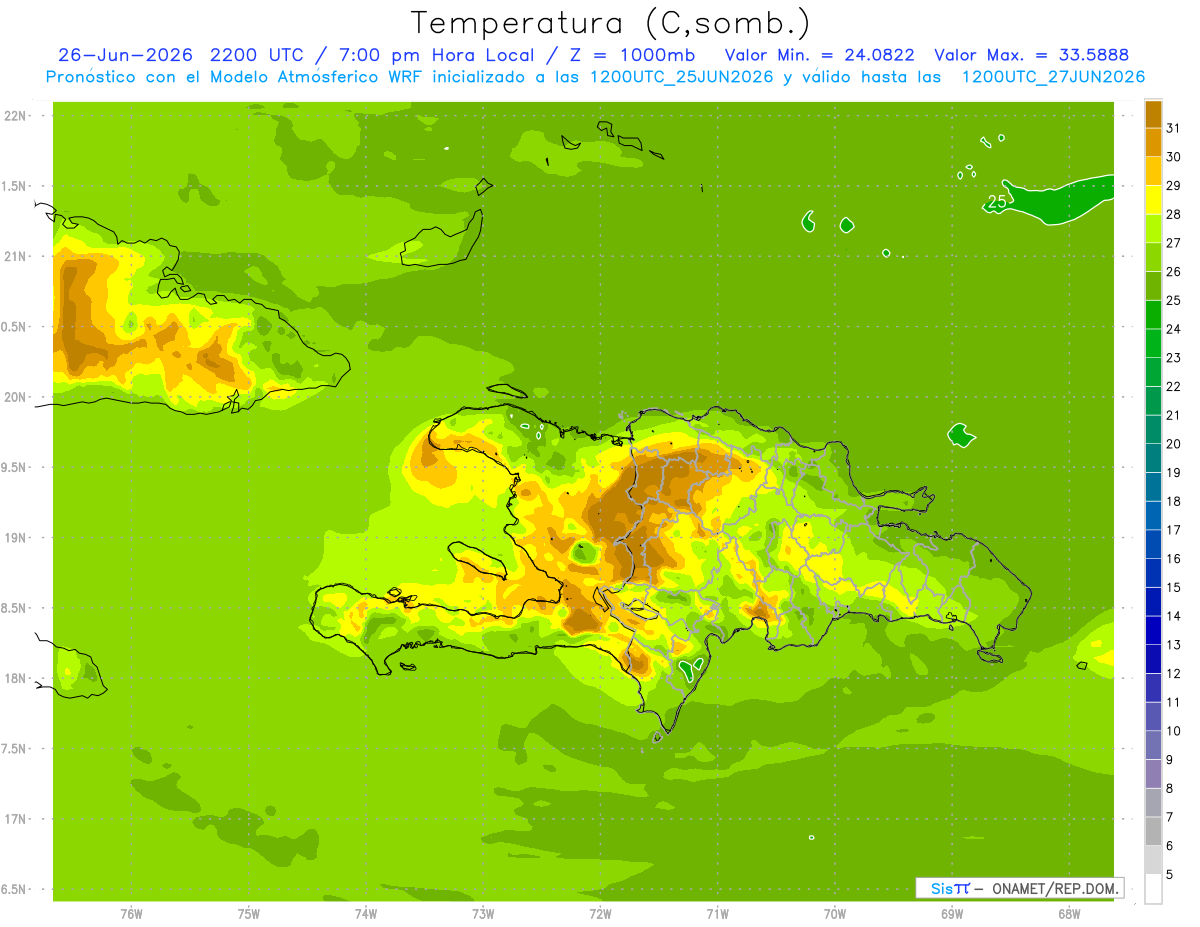Click the legend value "9"

point(1170,760)
